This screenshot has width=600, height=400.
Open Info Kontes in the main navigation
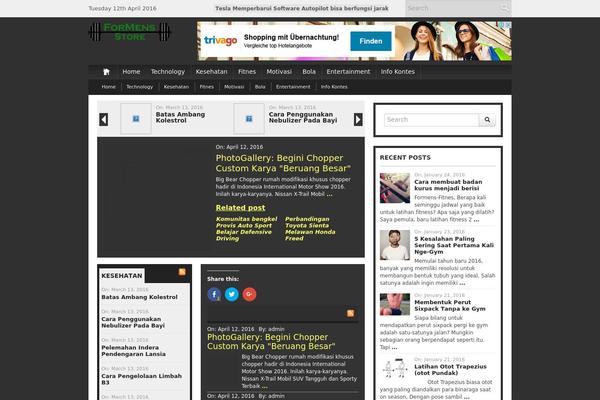click(x=398, y=72)
